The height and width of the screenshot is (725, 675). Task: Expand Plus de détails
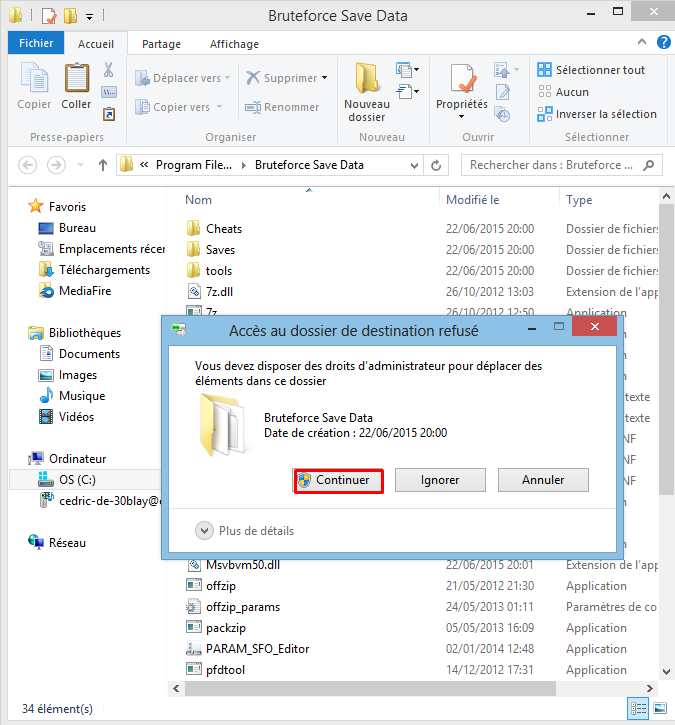245,531
